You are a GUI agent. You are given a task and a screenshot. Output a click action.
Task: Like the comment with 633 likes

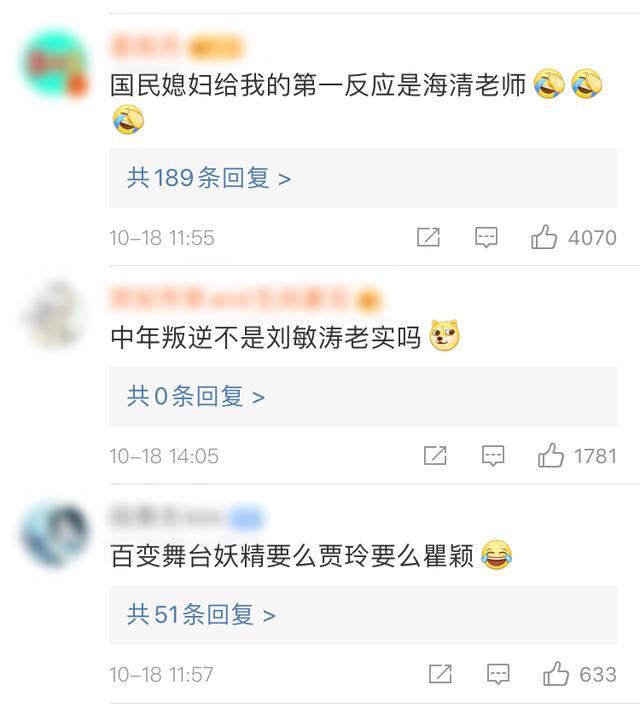click(556, 673)
